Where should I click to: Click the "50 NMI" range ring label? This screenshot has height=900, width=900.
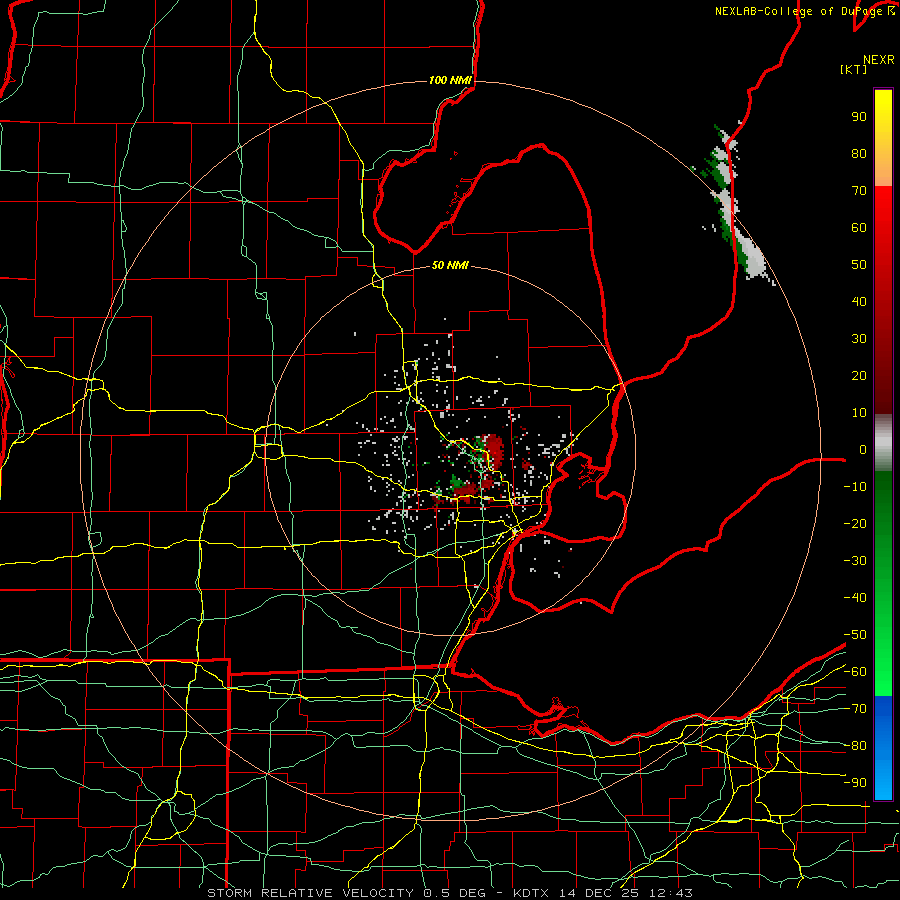coord(451,265)
